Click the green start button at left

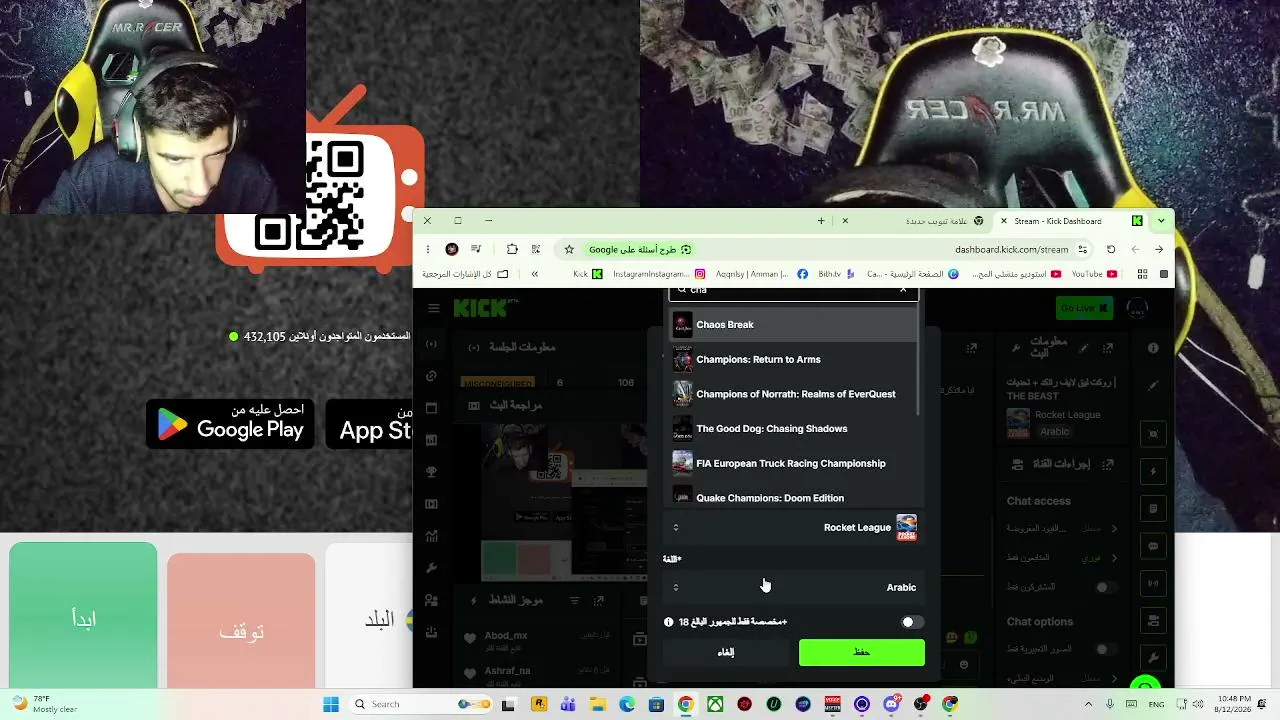tap(83, 616)
